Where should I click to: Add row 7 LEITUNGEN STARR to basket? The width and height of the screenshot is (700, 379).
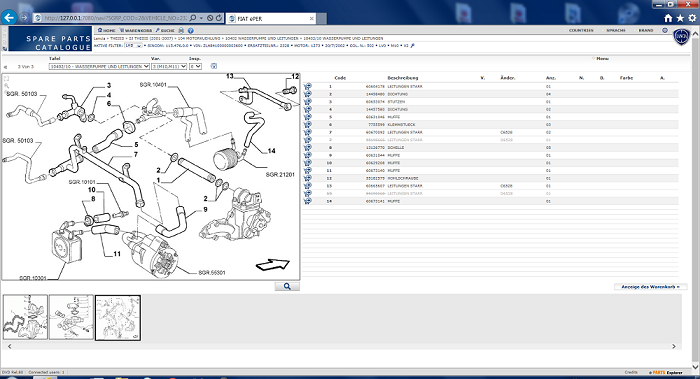[308, 133]
